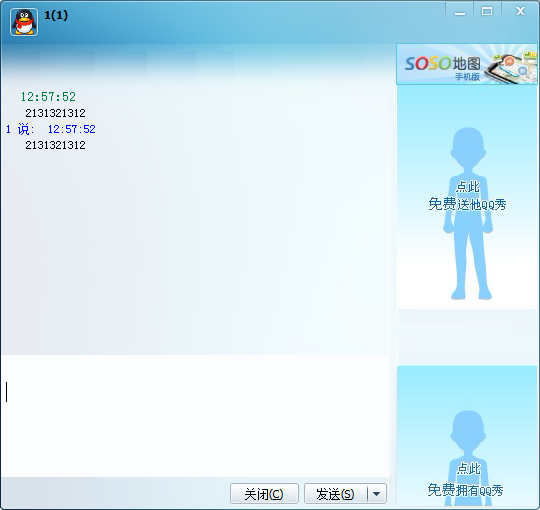The image size is (540, 510).
Task: Click the 发送(S) send button
Action: coord(335,493)
